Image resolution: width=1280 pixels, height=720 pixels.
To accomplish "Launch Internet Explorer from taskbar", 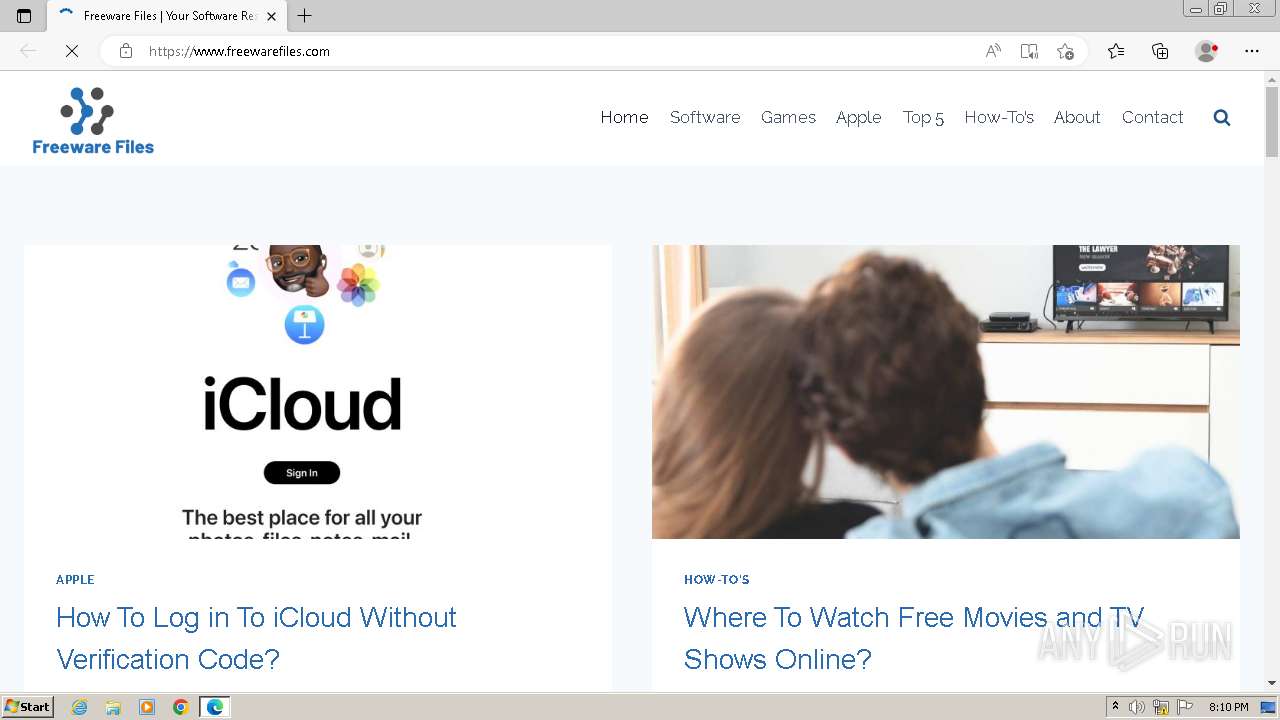I will pyautogui.click(x=80, y=707).
